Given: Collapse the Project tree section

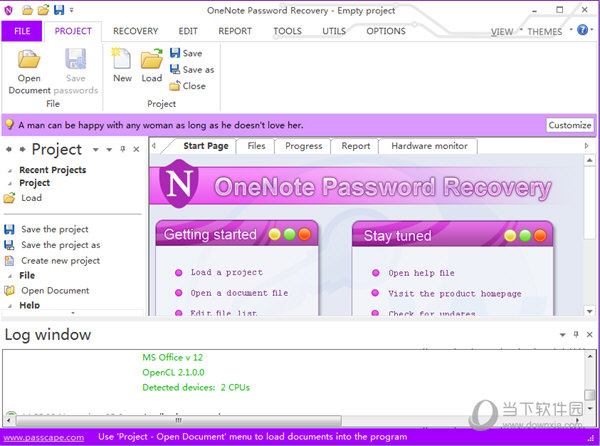Looking at the screenshot, I should coord(10,184).
